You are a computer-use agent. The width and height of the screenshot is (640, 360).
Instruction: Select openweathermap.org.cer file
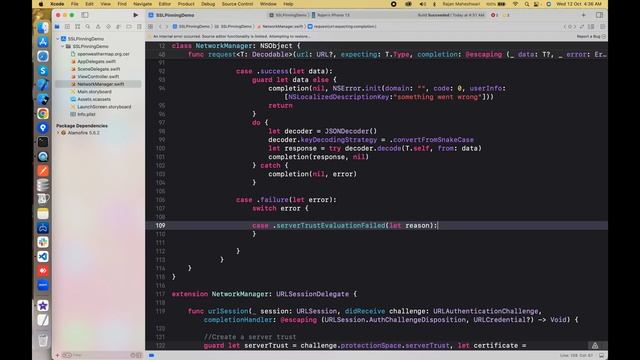tap(103, 54)
